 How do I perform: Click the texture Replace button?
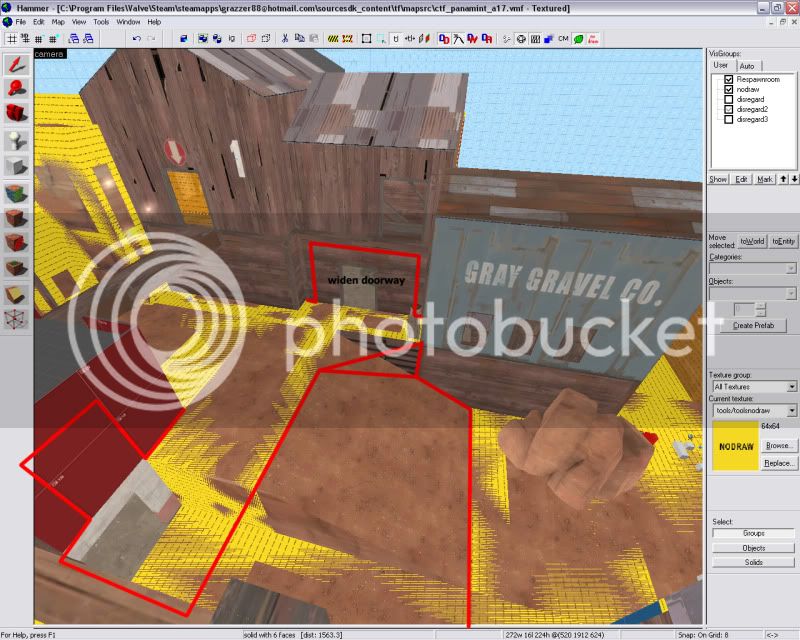779,463
